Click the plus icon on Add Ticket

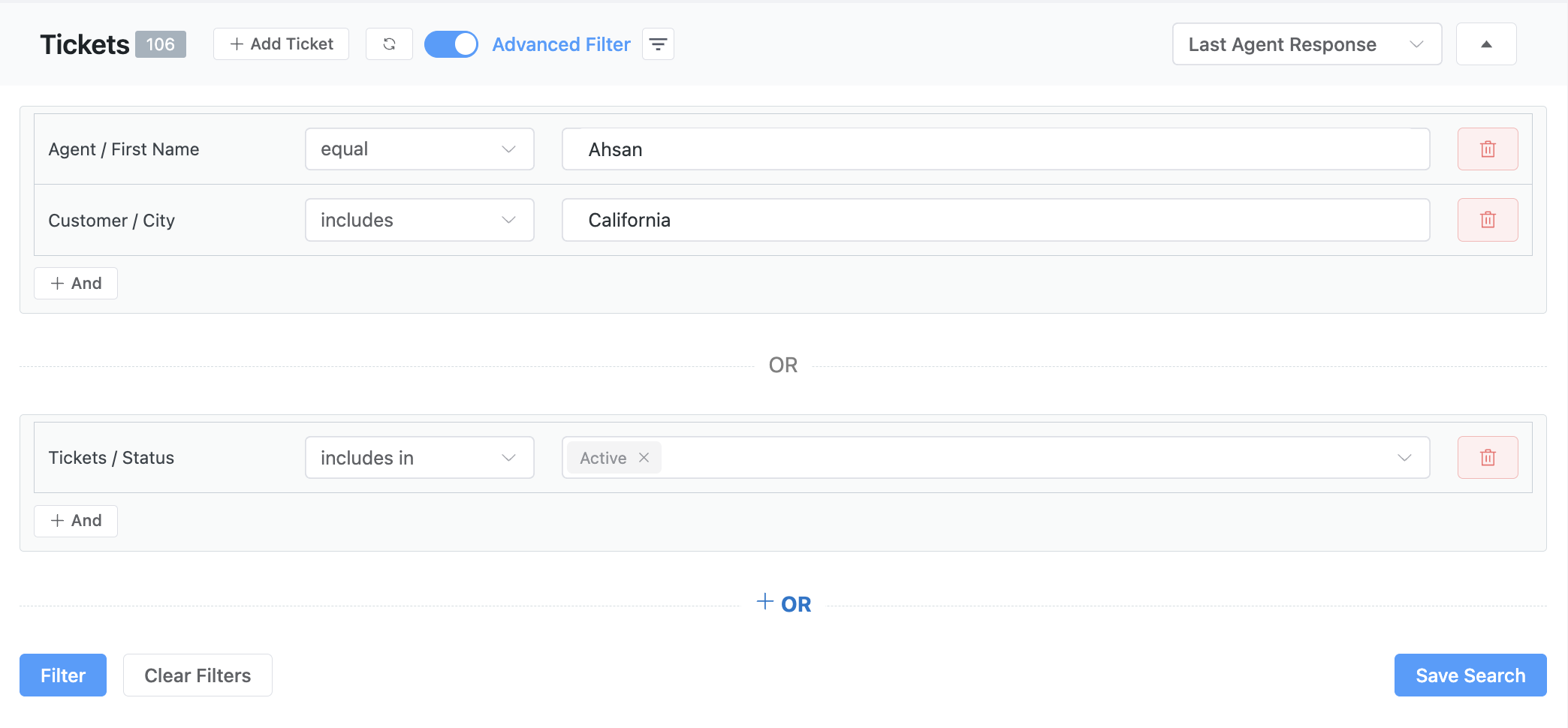point(237,44)
